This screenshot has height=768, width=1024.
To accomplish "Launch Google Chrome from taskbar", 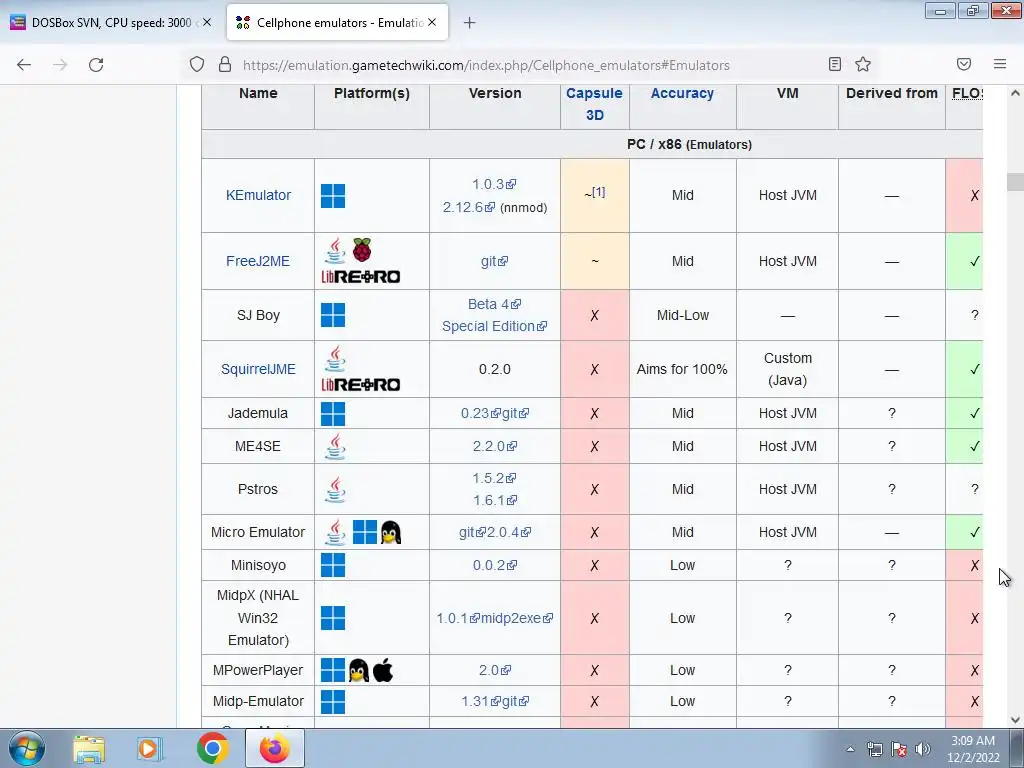I will click(212, 748).
